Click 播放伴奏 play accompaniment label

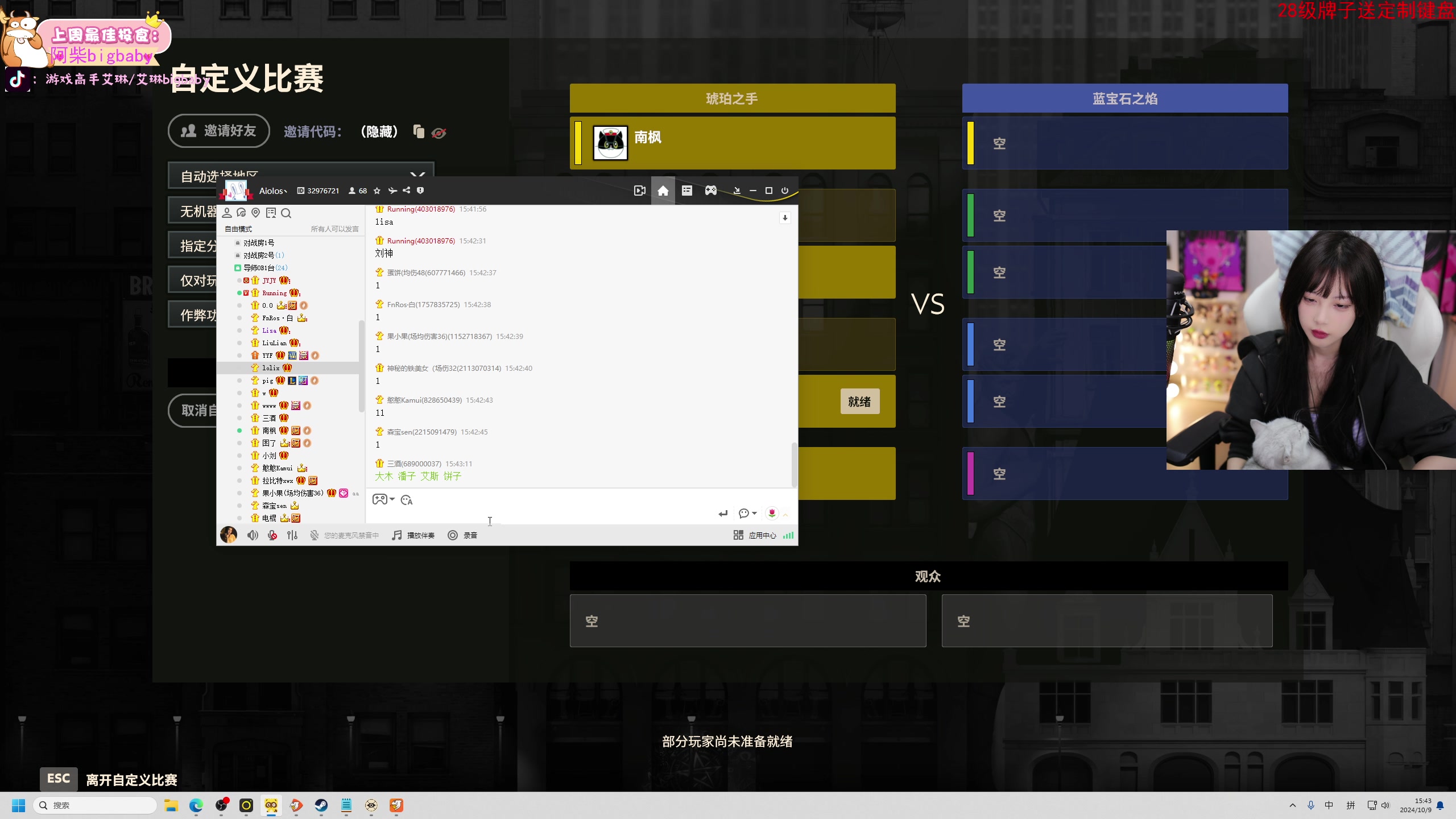(x=421, y=535)
